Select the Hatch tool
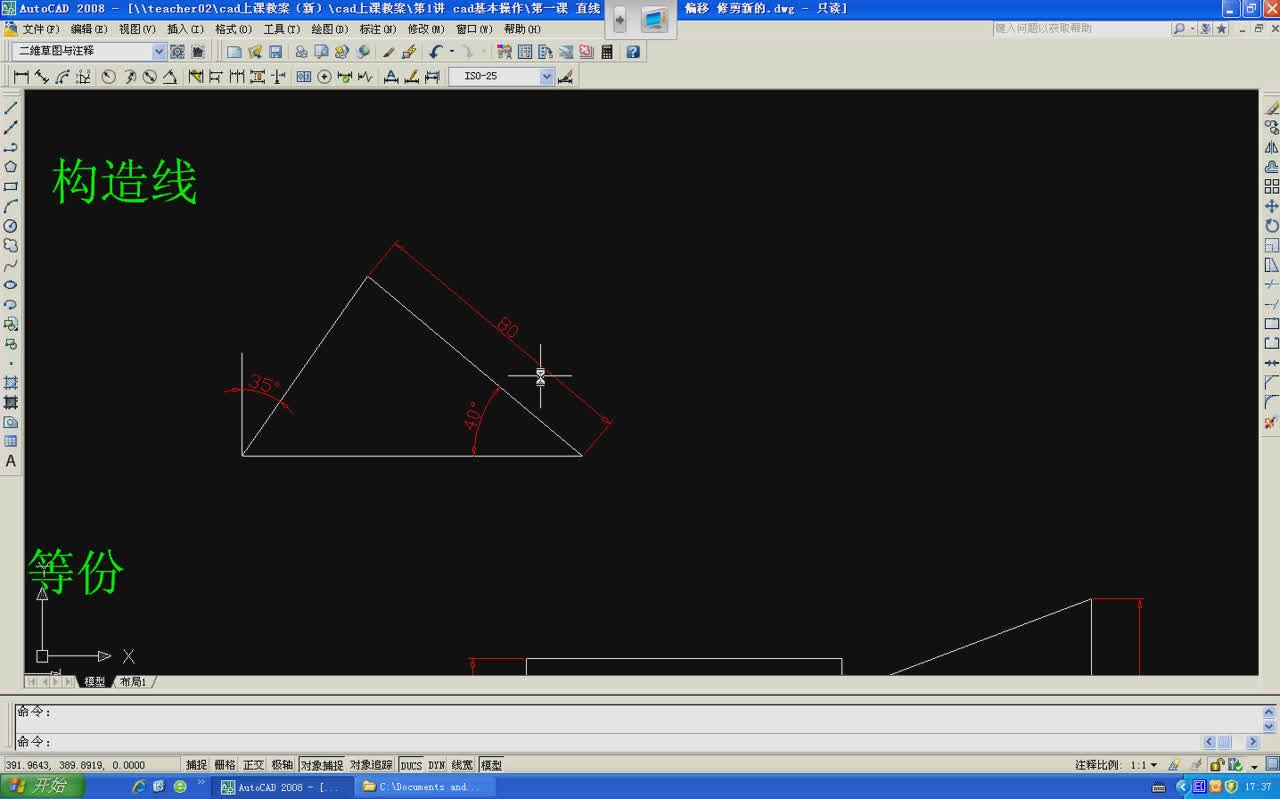1280x799 pixels. point(11,383)
